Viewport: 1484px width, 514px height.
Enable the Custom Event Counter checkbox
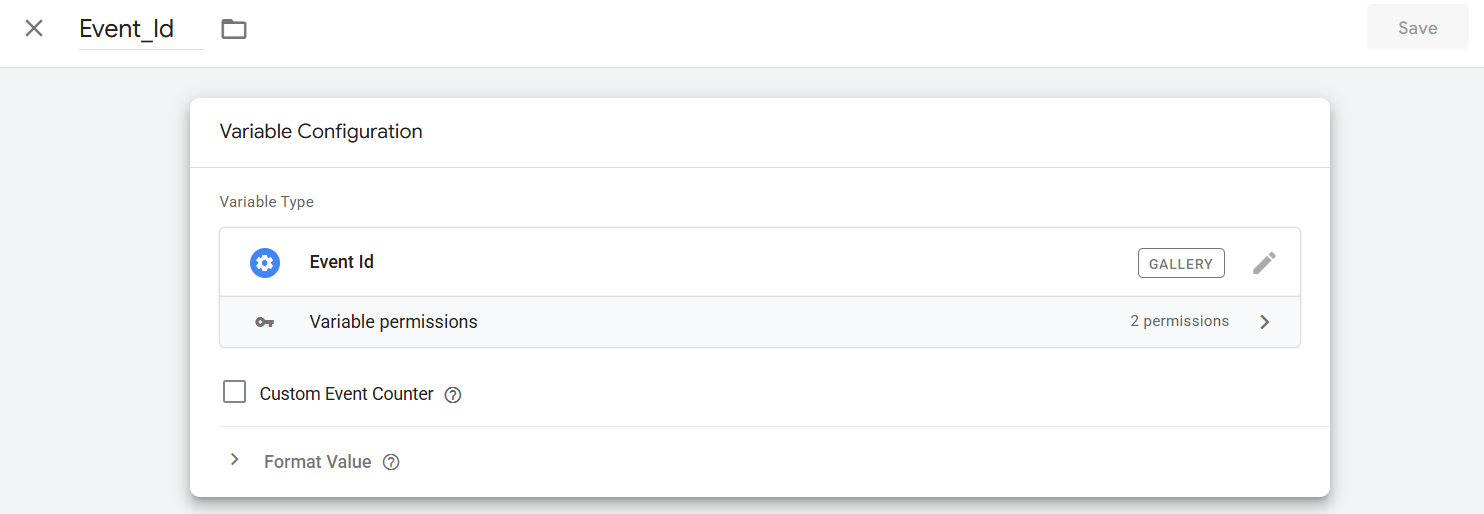point(235,392)
